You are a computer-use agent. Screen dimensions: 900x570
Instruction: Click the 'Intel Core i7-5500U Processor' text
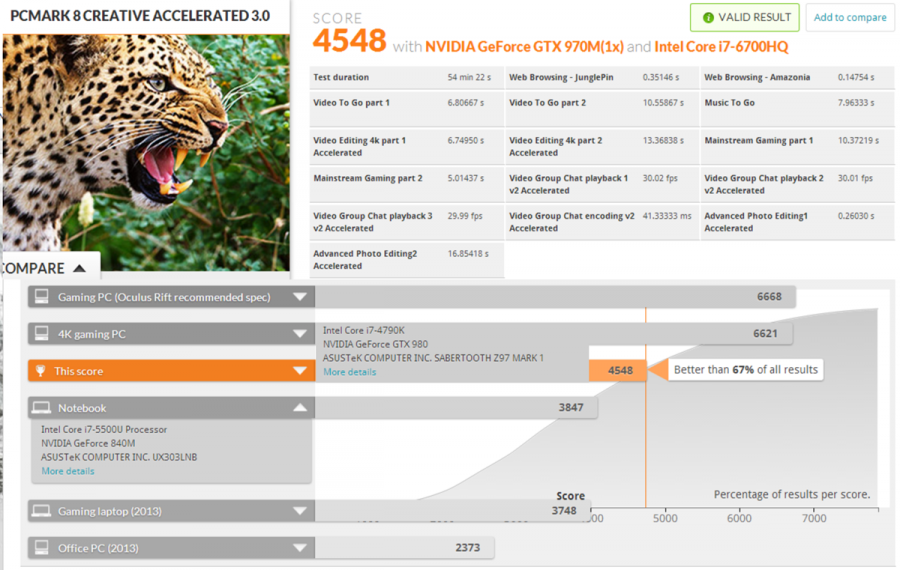(x=104, y=429)
